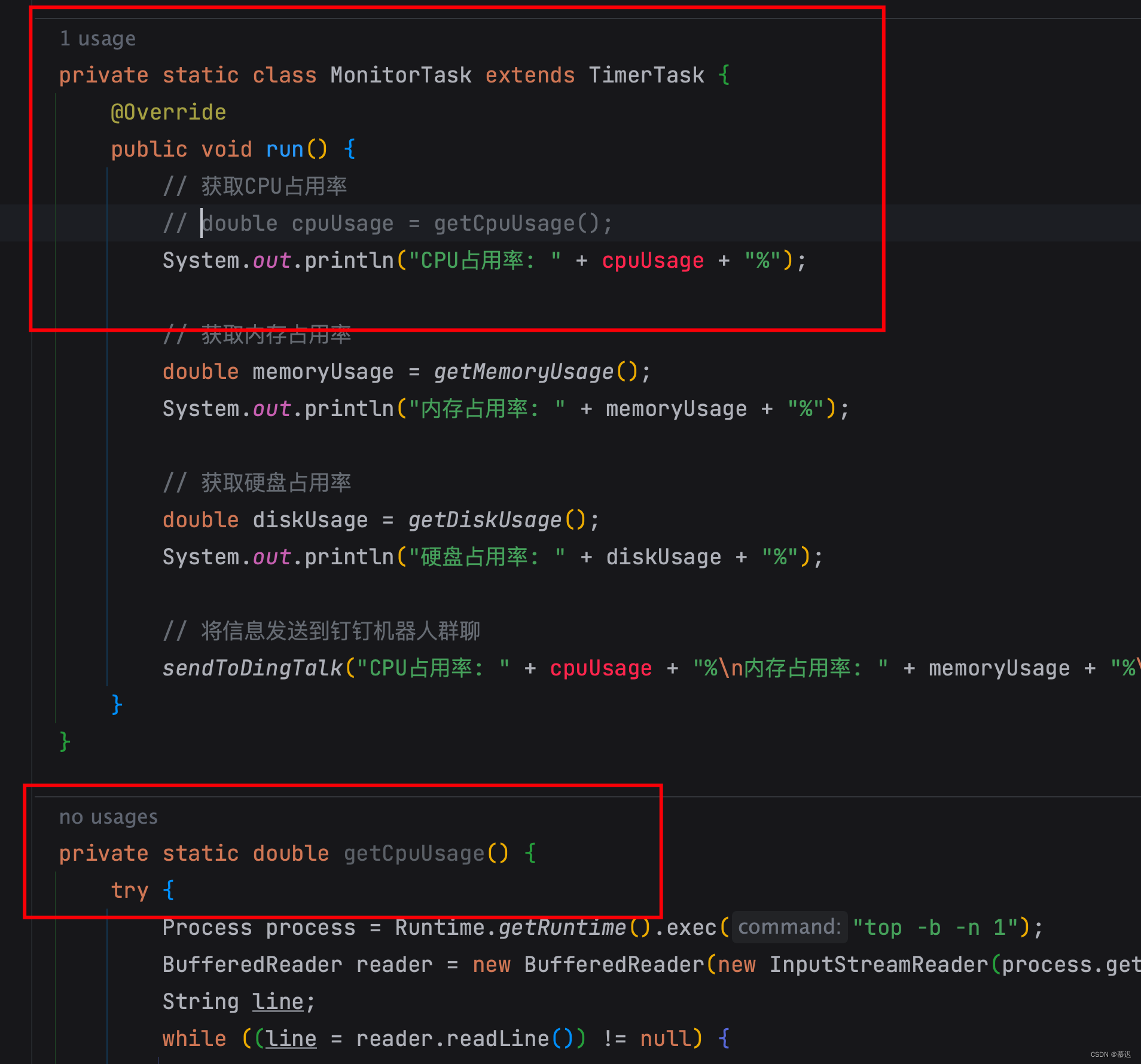Click closing brace of MonitorTask class
Screen dimensions: 1141x1064
pos(65,742)
